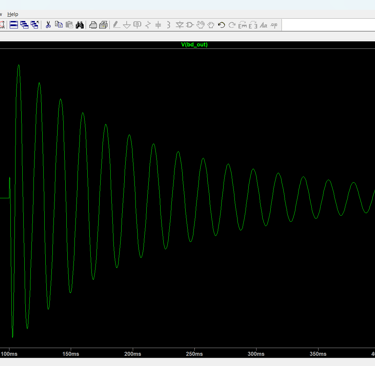The height and width of the screenshot is (366, 375).
Task: Click the Tile Horizontally windows icon
Action: (14, 25)
